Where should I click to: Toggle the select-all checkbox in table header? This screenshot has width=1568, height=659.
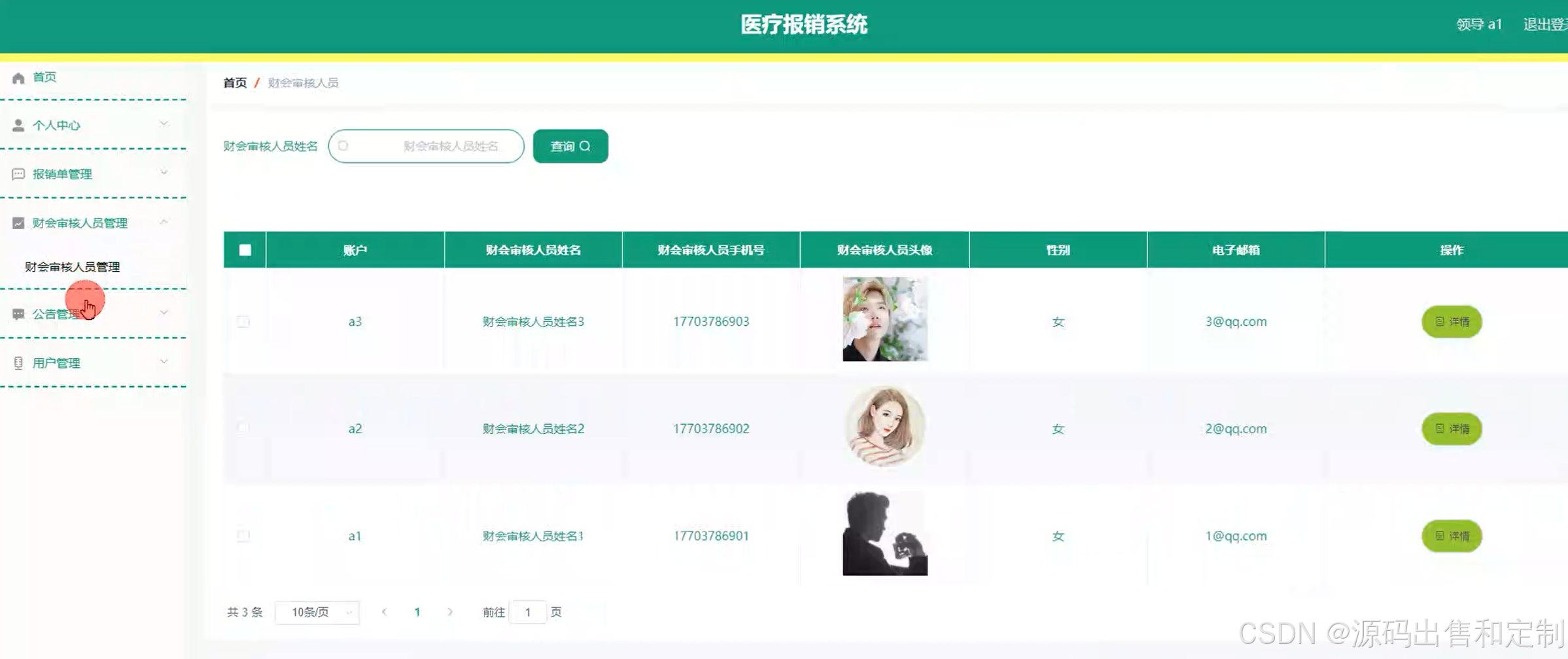[243, 249]
